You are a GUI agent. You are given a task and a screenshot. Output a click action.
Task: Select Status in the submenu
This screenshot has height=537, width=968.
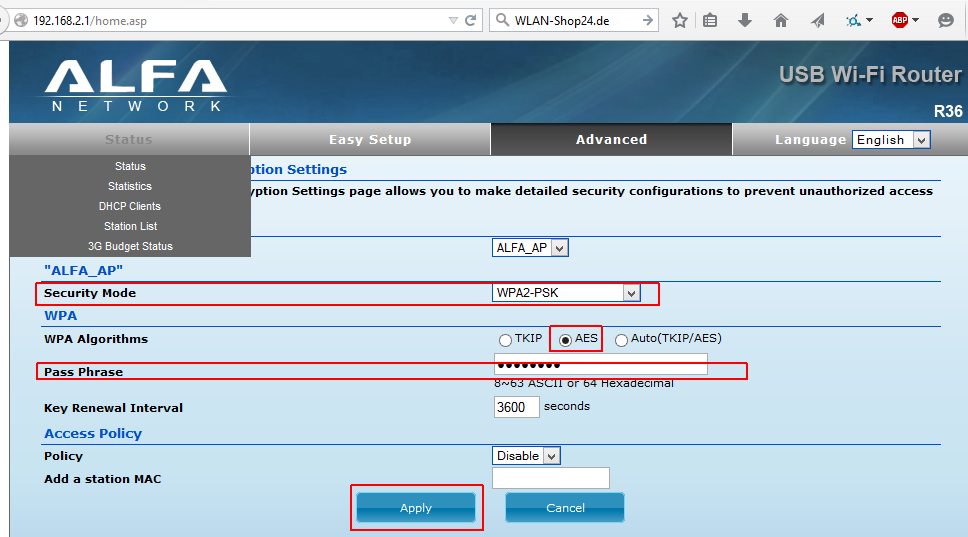[130, 166]
